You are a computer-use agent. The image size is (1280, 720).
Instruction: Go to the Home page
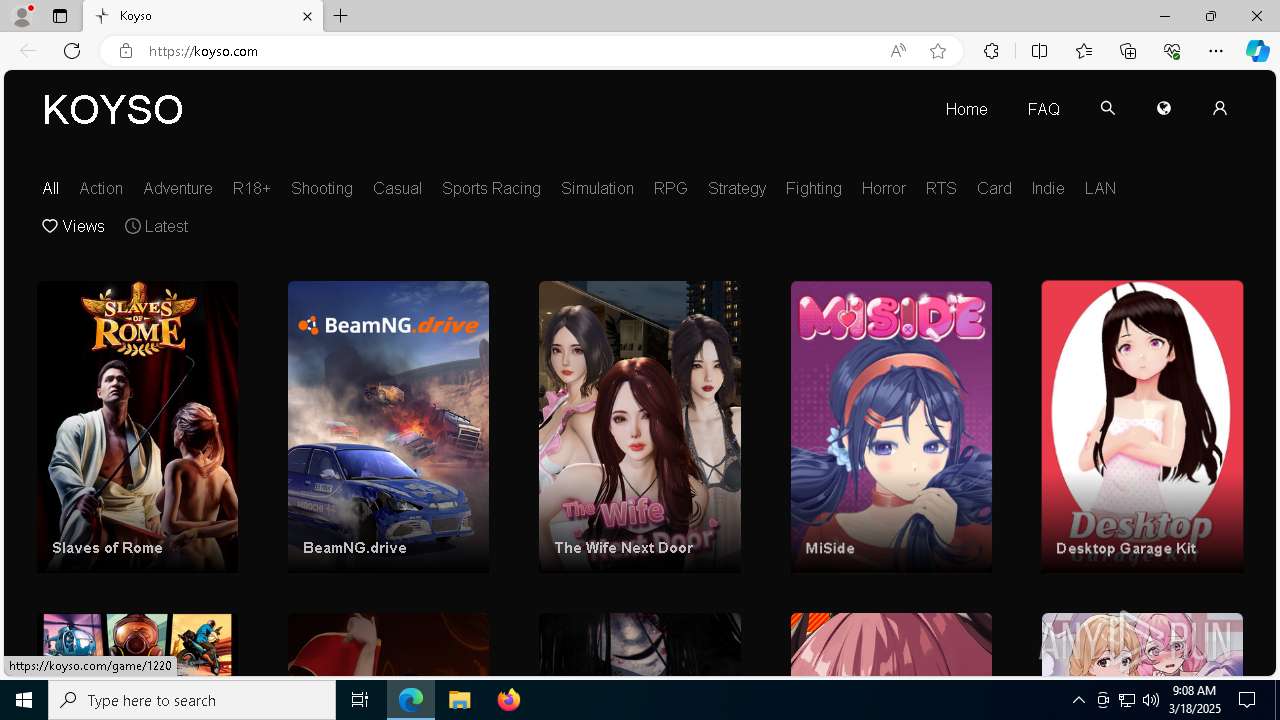coord(966,109)
